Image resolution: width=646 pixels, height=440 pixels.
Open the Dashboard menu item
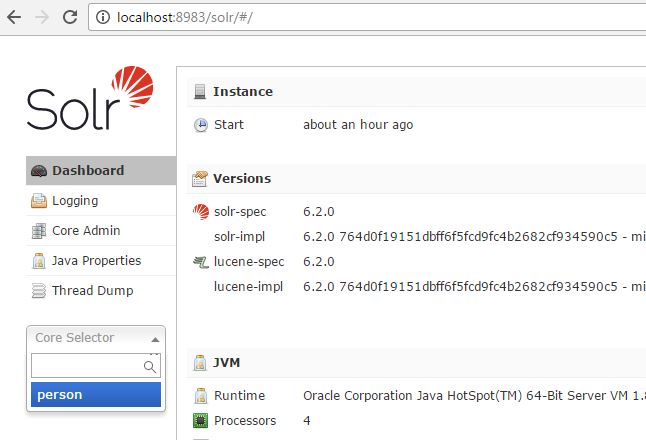point(88,171)
